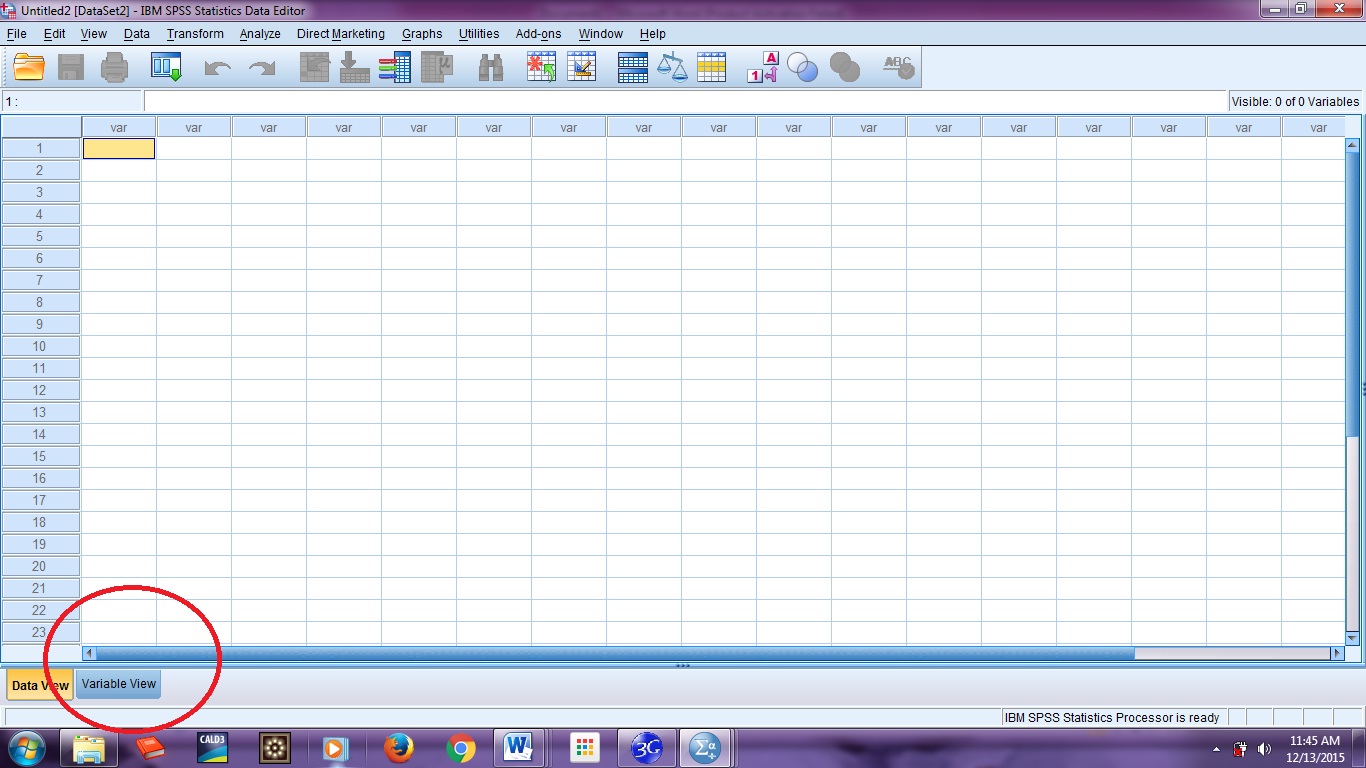
Task: Click the Print icon in the toolbar
Action: point(115,67)
